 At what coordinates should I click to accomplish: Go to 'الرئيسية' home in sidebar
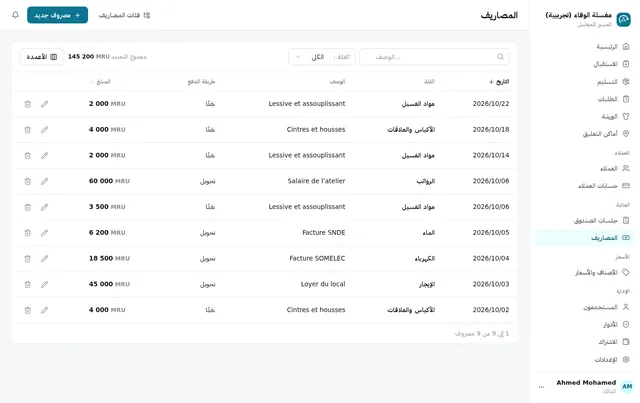coord(584,47)
